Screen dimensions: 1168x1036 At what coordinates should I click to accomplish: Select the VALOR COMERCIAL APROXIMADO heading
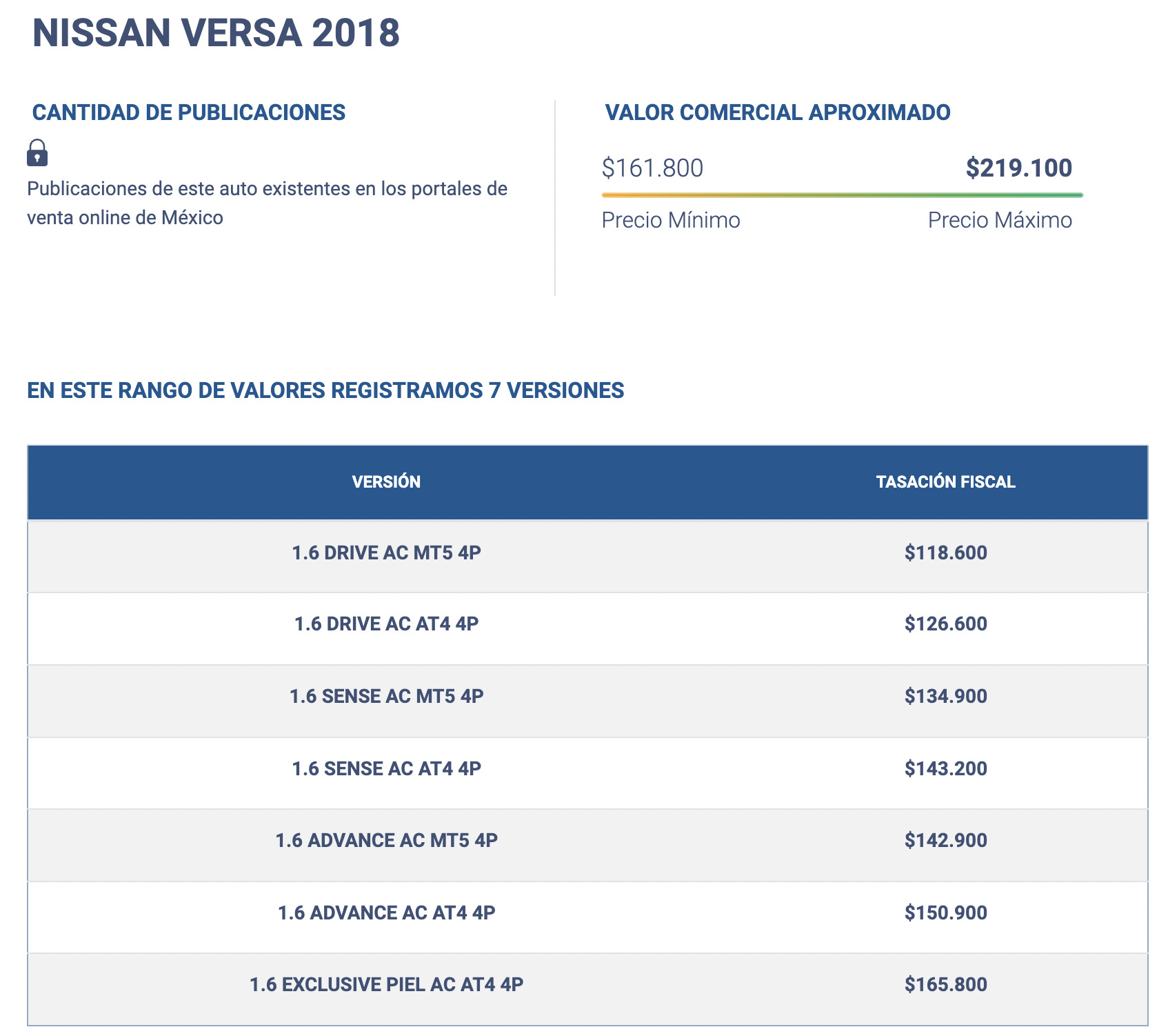(x=777, y=111)
